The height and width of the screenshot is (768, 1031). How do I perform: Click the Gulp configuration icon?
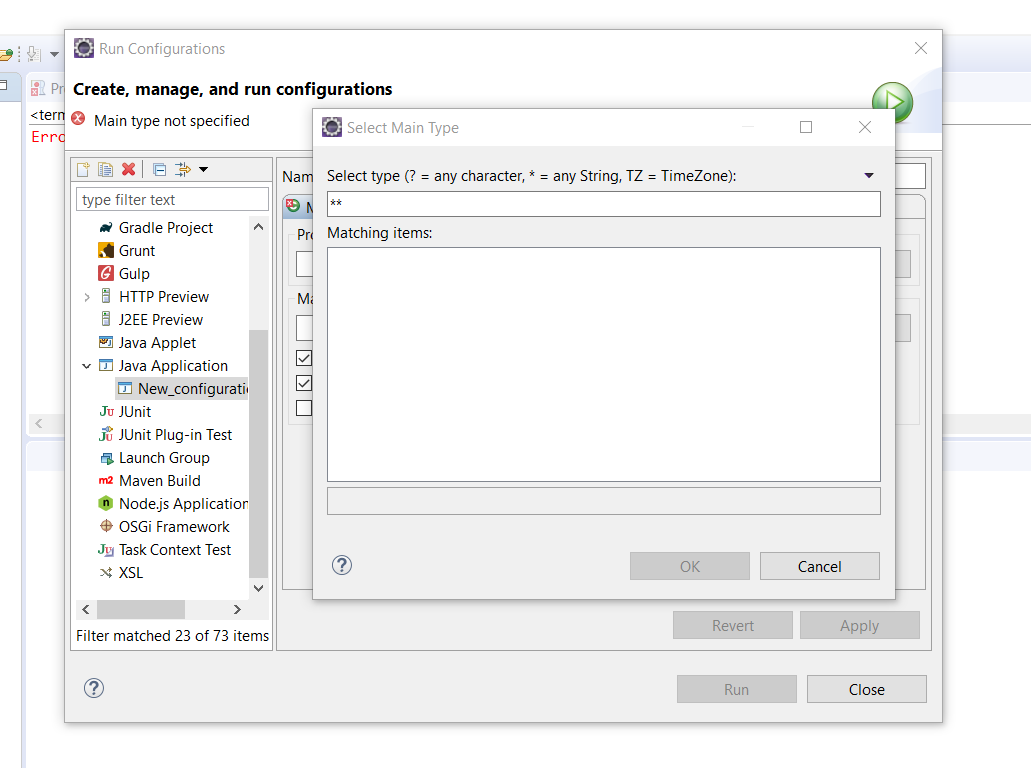(106, 274)
